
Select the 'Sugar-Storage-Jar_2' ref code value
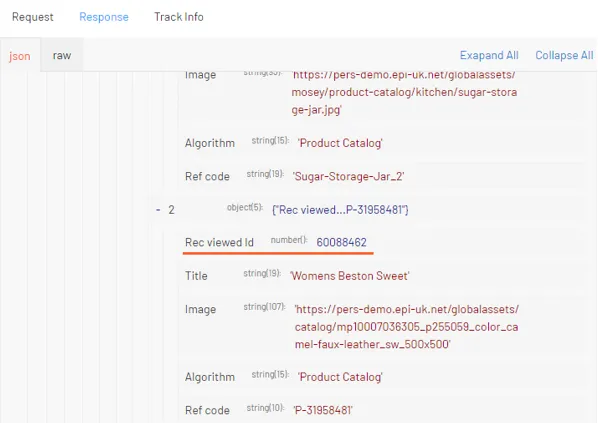coord(348,177)
